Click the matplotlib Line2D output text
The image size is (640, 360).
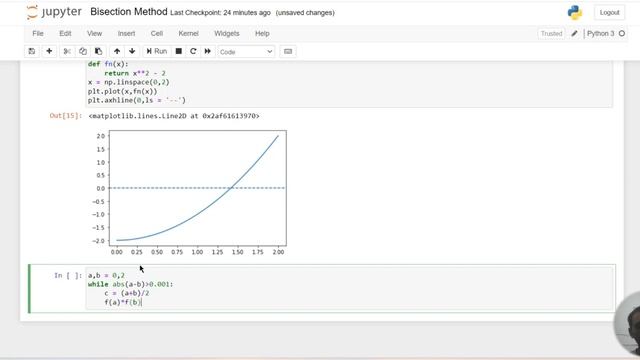(x=174, y=116)
